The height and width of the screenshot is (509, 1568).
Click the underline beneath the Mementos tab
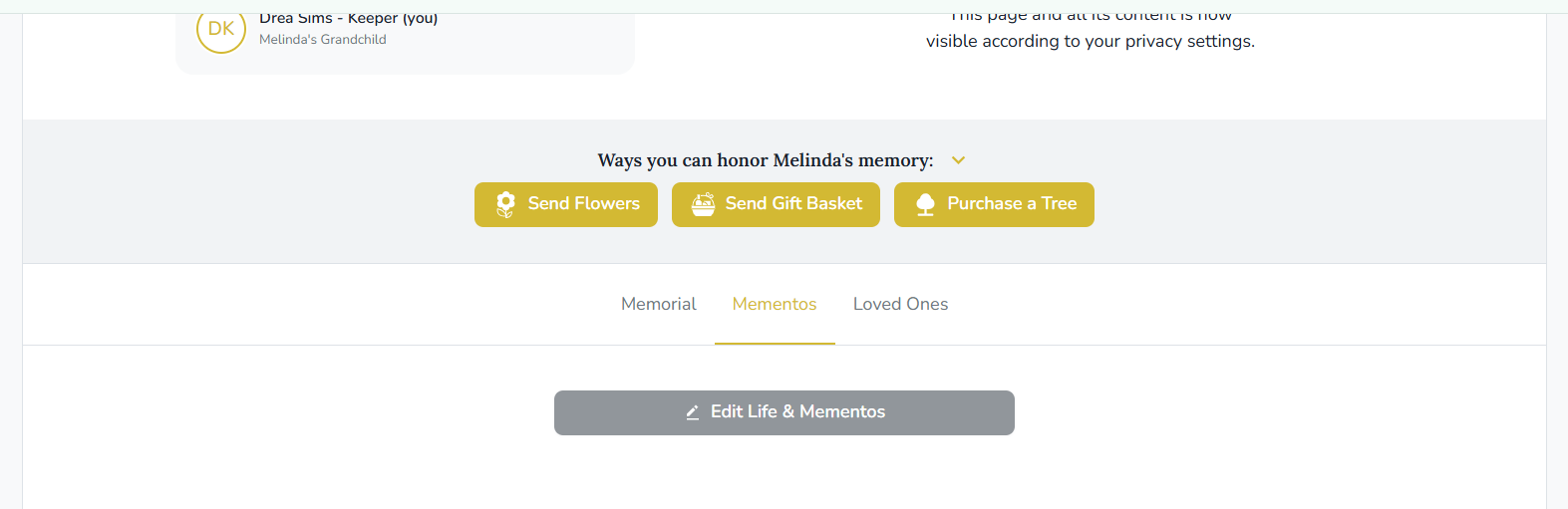point(775,344)
